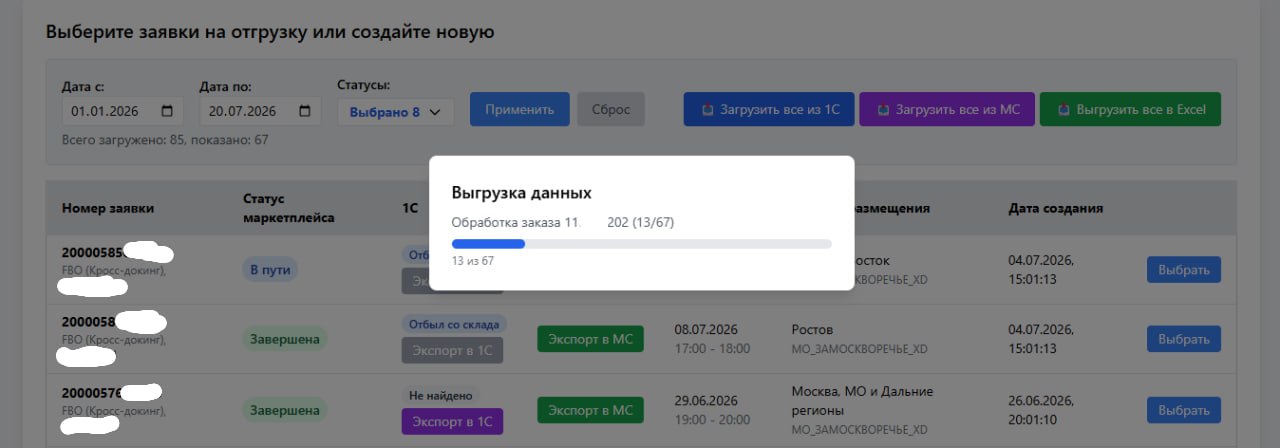
Task: Click 'Загрузить все из МС' button
Action: coord(947,109)
